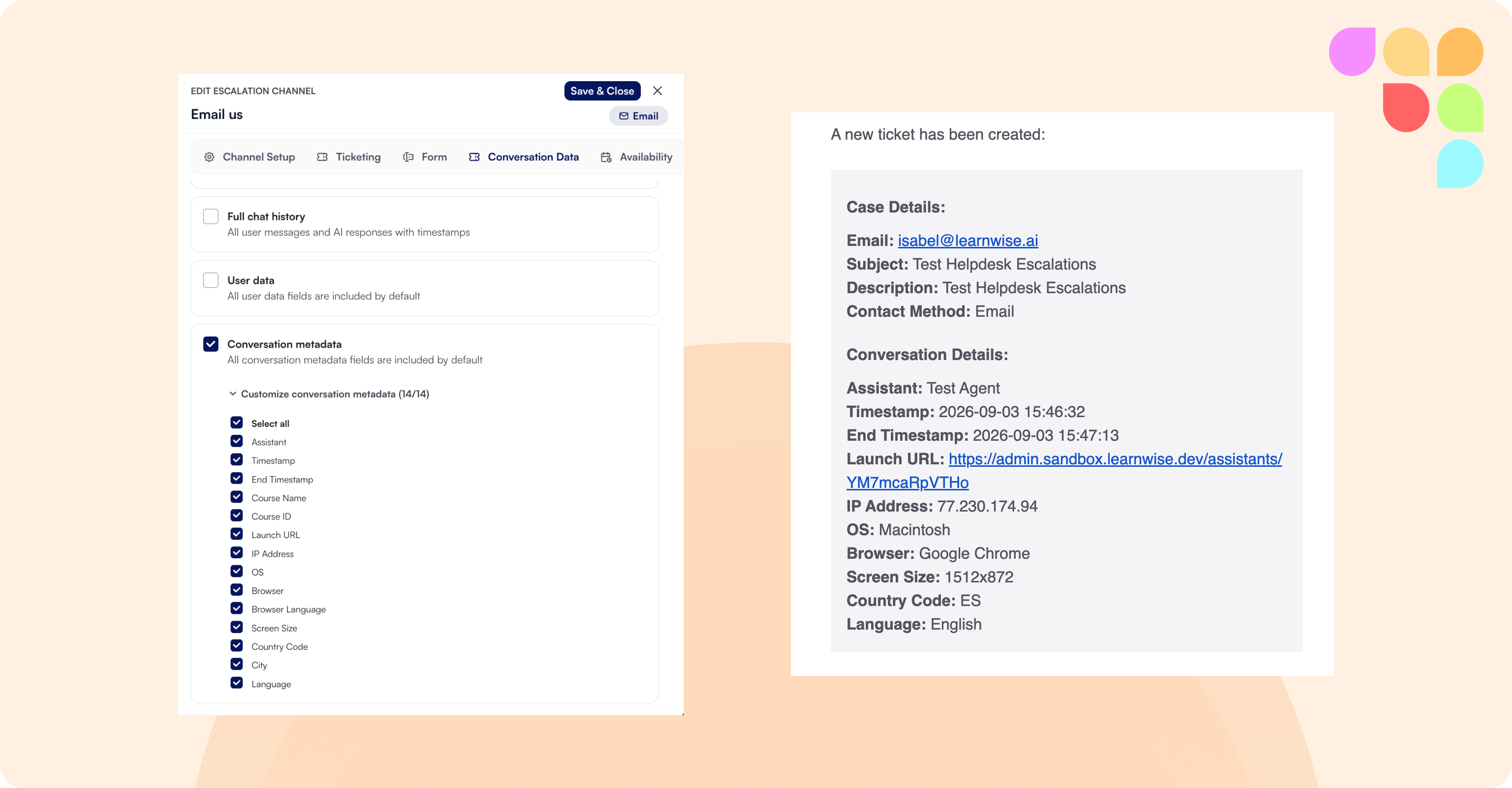Uncheck the OS checkbox
This screenshot has height=788, width=1512.
click(x=237, y=572)
